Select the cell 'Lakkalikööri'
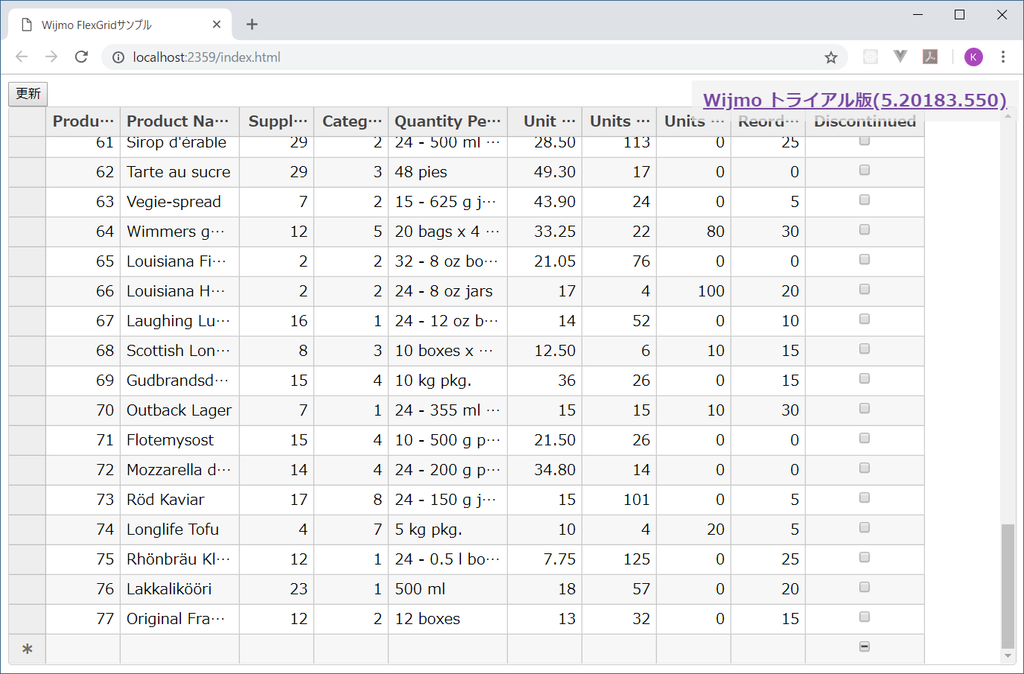1024x674 pixels. [180, 590]
